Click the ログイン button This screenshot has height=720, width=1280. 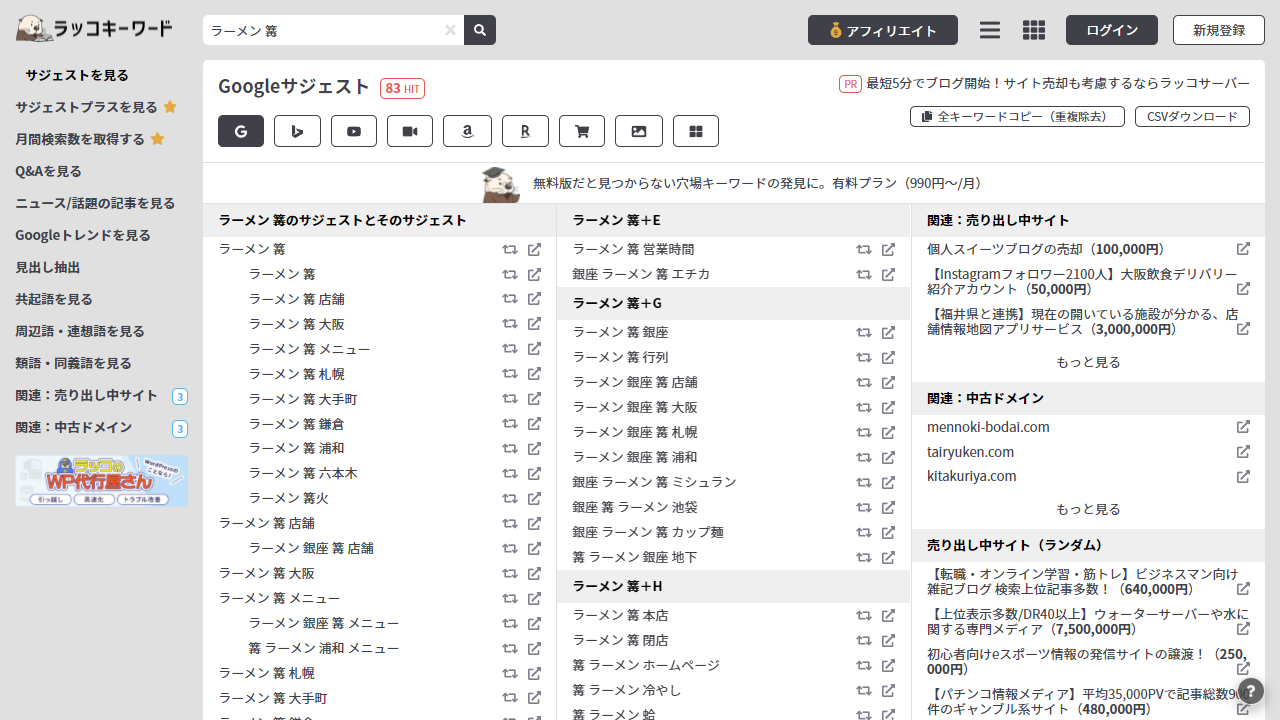(1112, 30)
